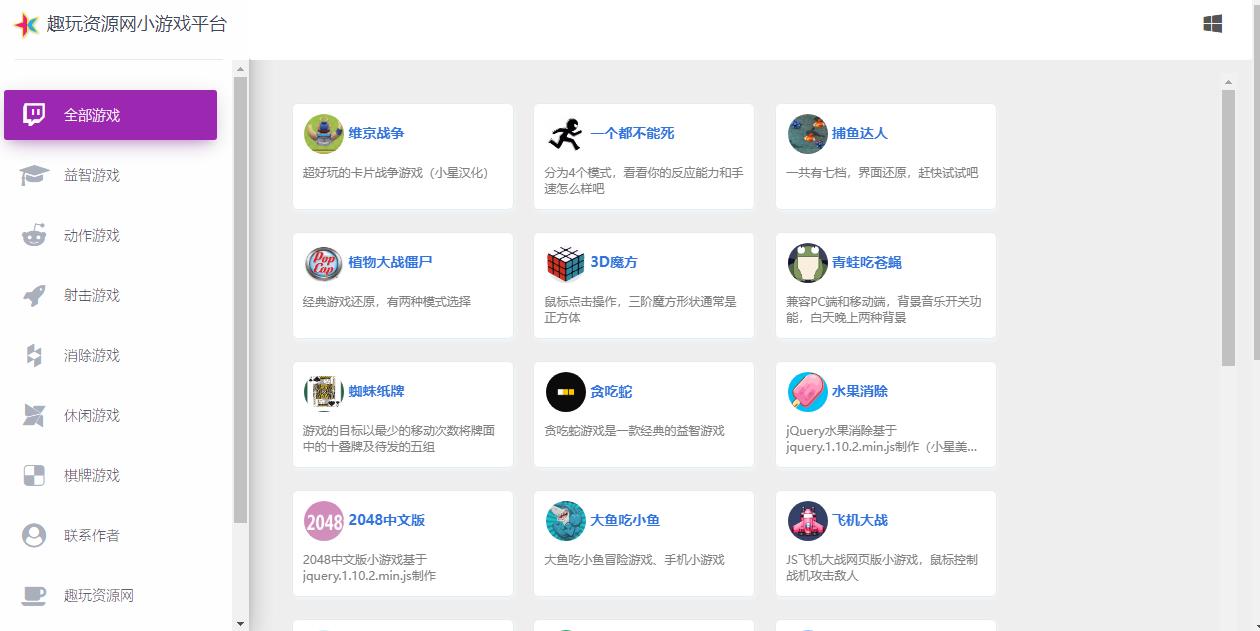Open the 棋牌游戏 category
1260x631 pixels.
(110, 475)
